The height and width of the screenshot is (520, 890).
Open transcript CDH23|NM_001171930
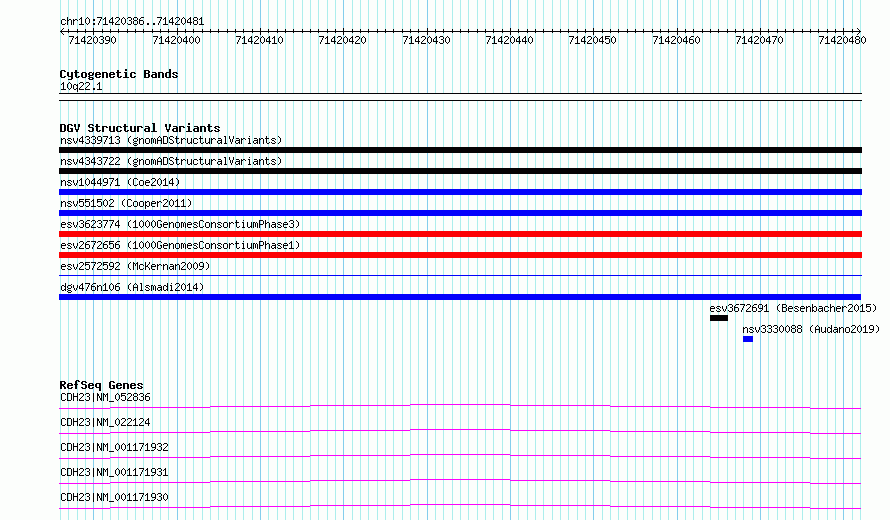(x=114, y=497)
